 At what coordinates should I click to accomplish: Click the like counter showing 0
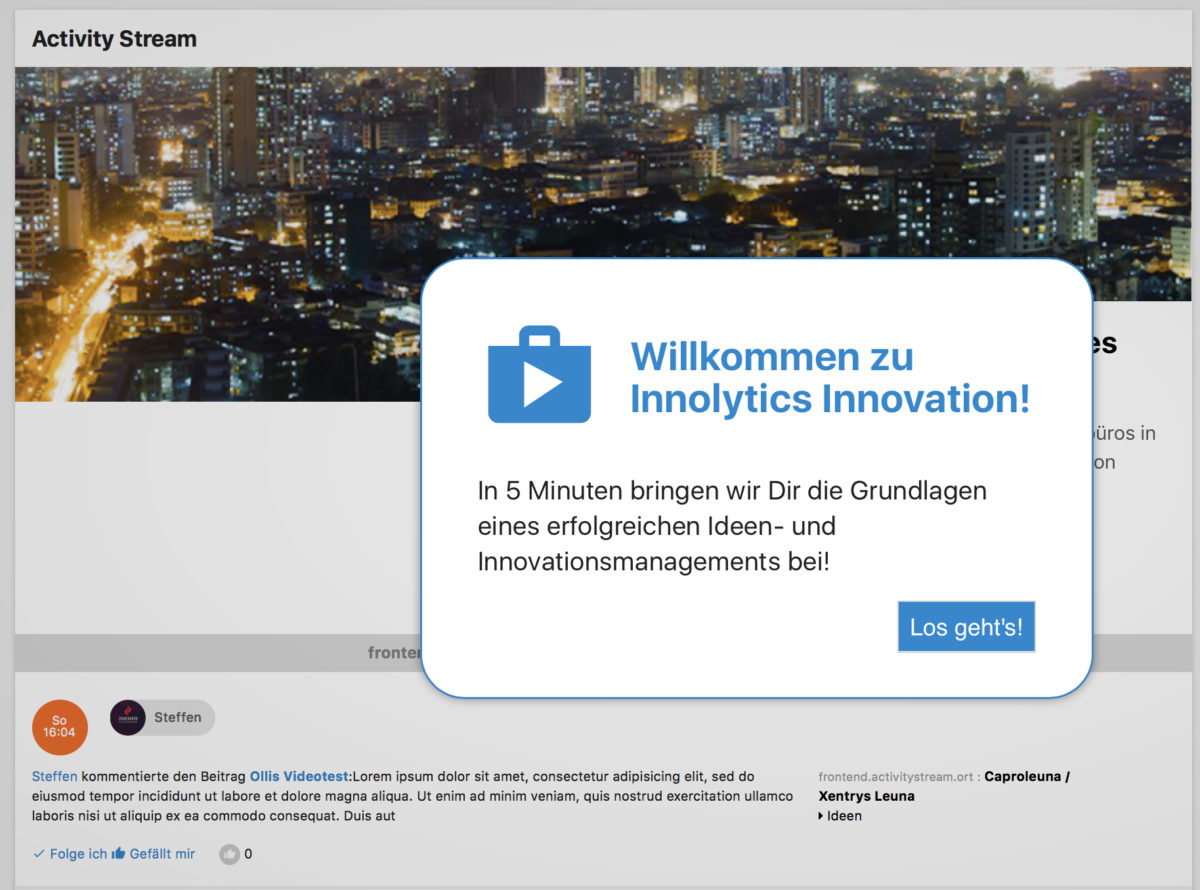(248, 854)
